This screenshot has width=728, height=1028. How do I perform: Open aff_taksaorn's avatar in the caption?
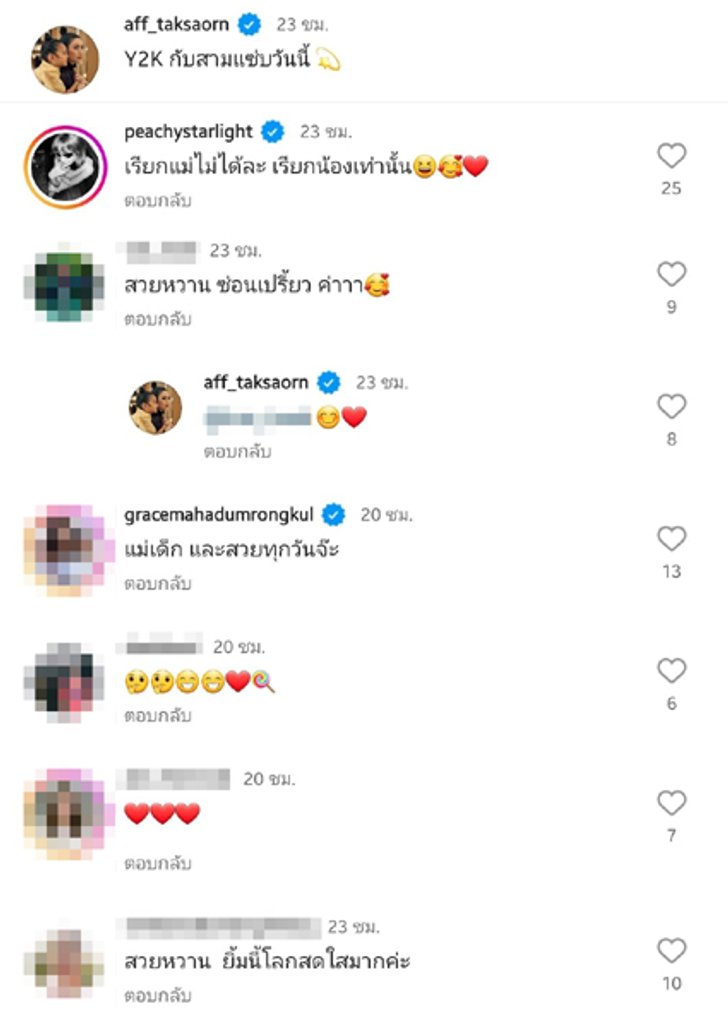tap(65, 59)
